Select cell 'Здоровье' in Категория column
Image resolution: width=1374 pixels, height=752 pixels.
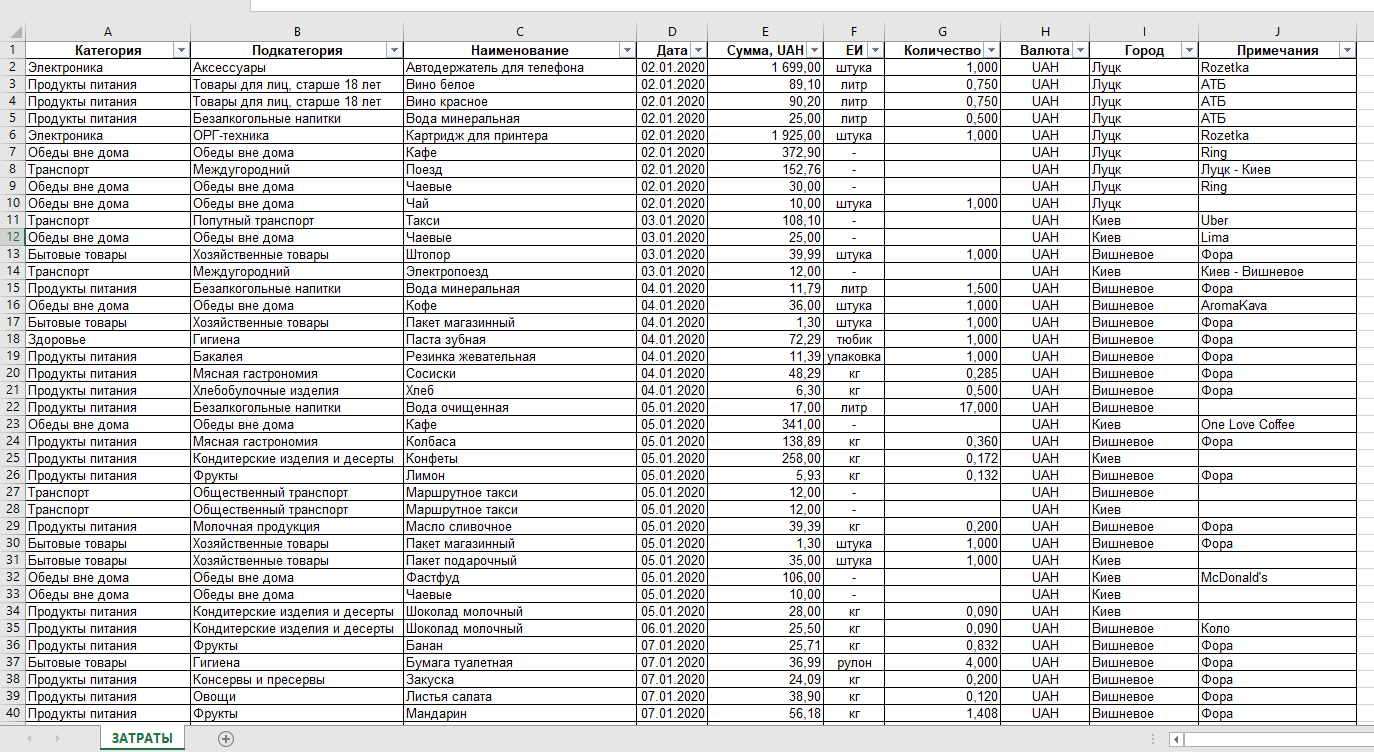pos(107,339)
